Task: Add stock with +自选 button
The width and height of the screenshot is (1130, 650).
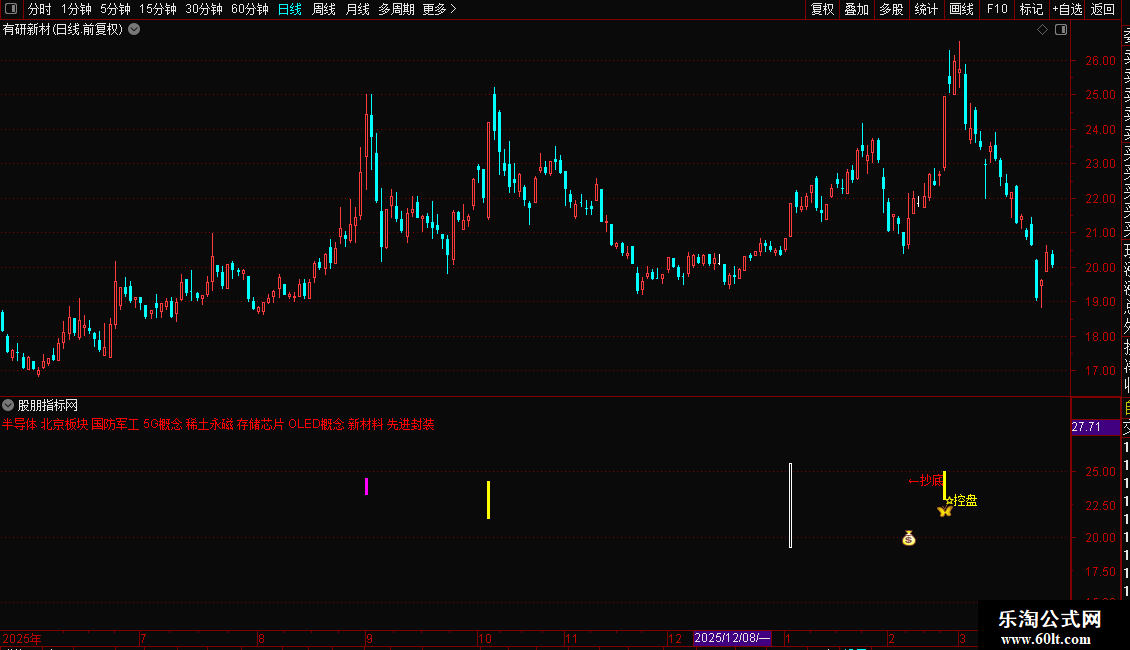Action: pos(1067,9)
